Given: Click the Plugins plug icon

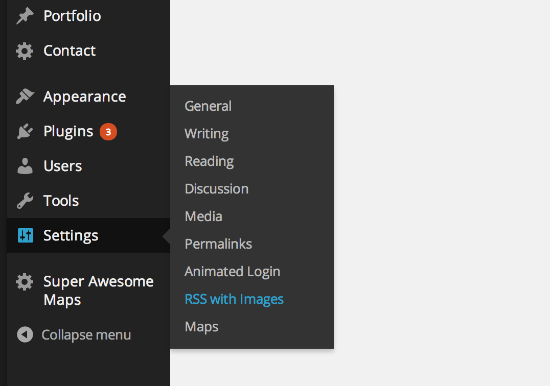Looking at the screenshot, I should coord(25,131).
